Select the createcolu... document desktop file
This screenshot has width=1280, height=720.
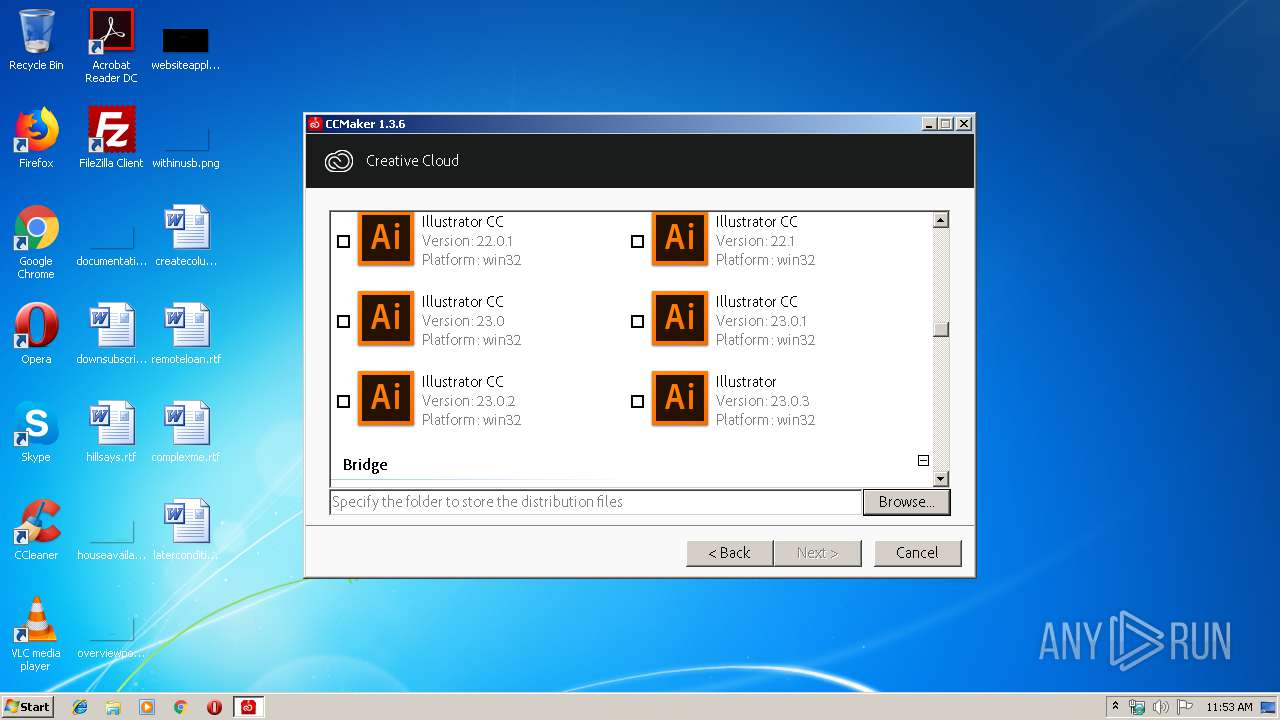click(186, 236)
